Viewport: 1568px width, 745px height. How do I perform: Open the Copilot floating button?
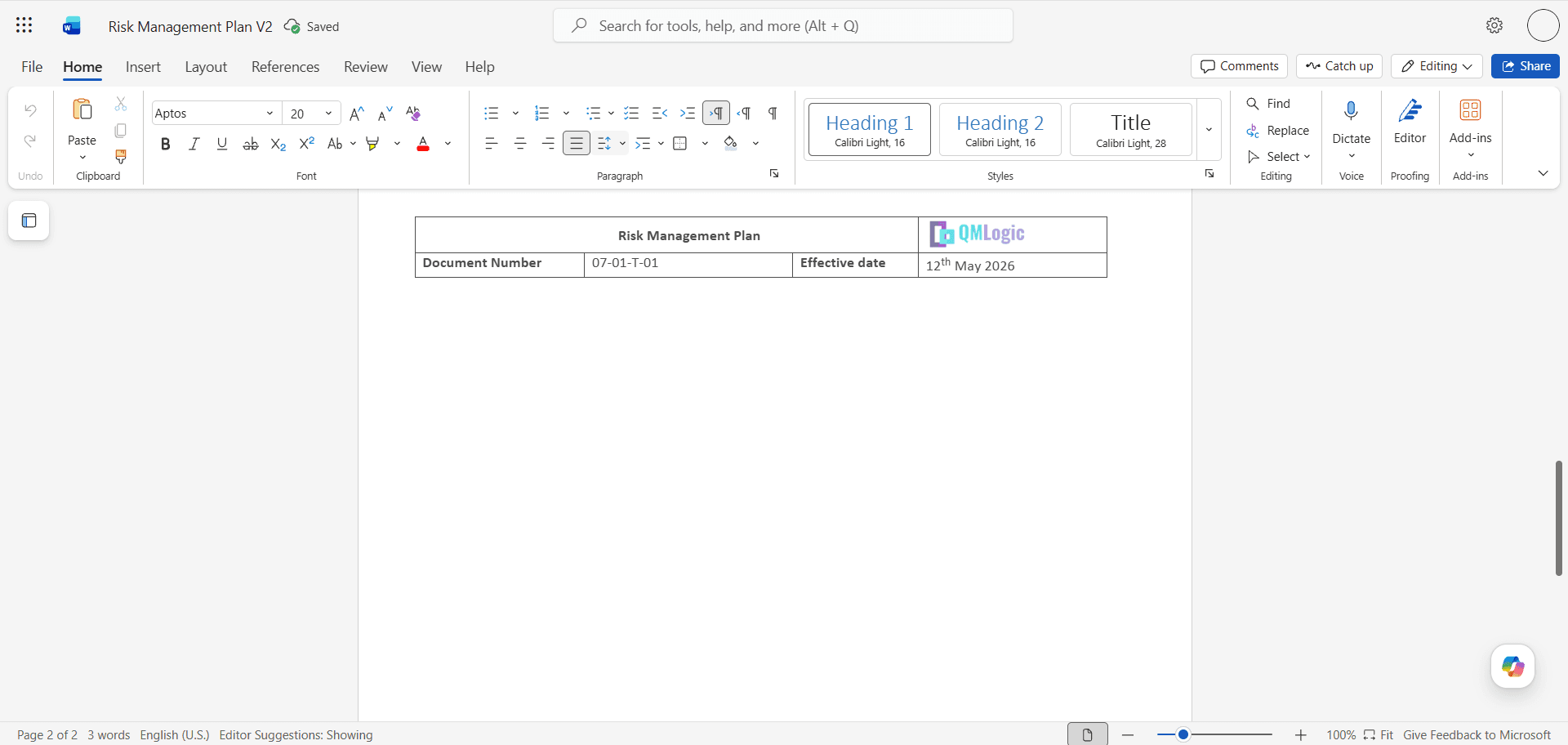click(x=1512, y=667)
